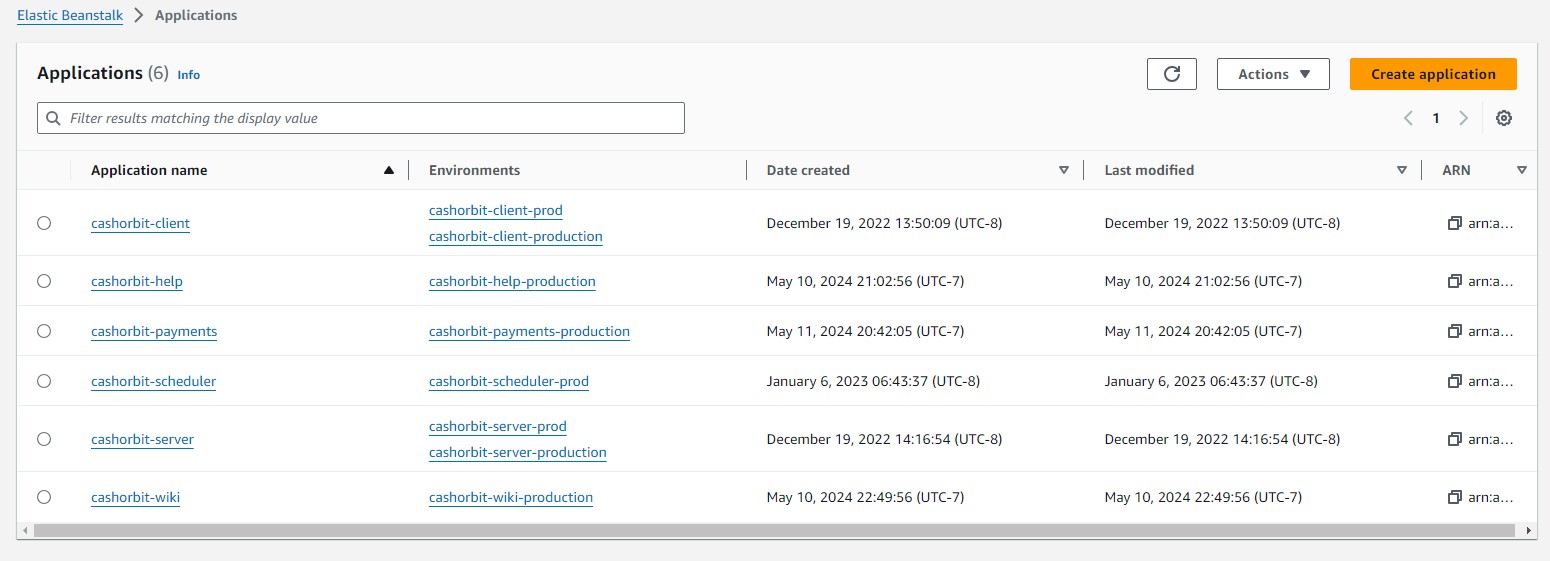This screenshot has height=561, width=1550.
Task: Select the cashorbit-payments radio button
Action: [44, 331]
